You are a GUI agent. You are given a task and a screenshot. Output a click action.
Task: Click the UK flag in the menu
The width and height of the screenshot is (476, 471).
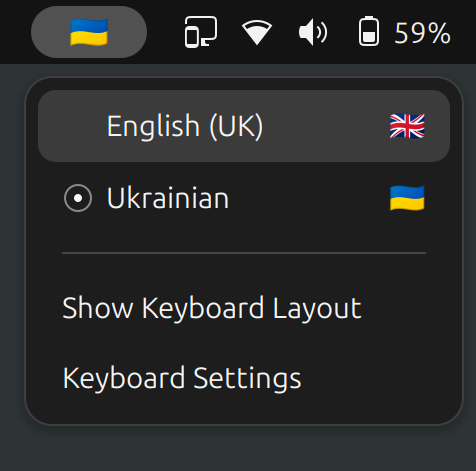[x=407, y=126]
